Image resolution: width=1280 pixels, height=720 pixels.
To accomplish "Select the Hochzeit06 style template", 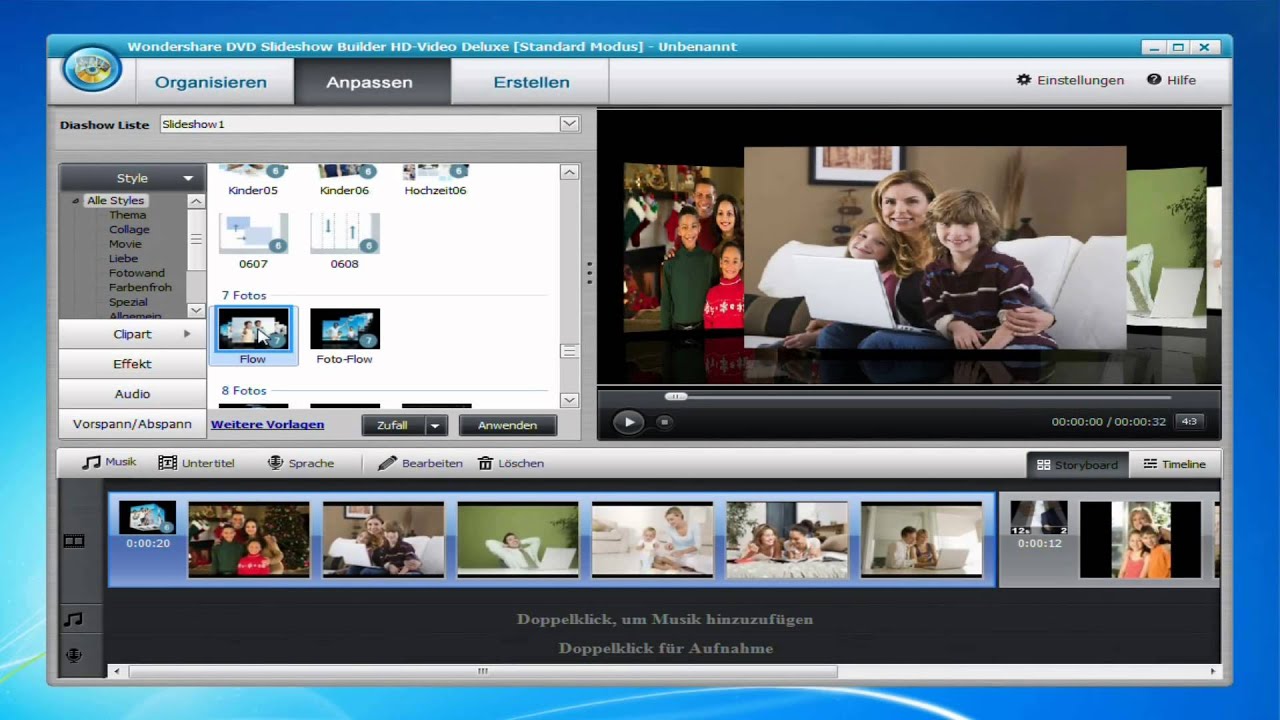I will pos(435,181).
